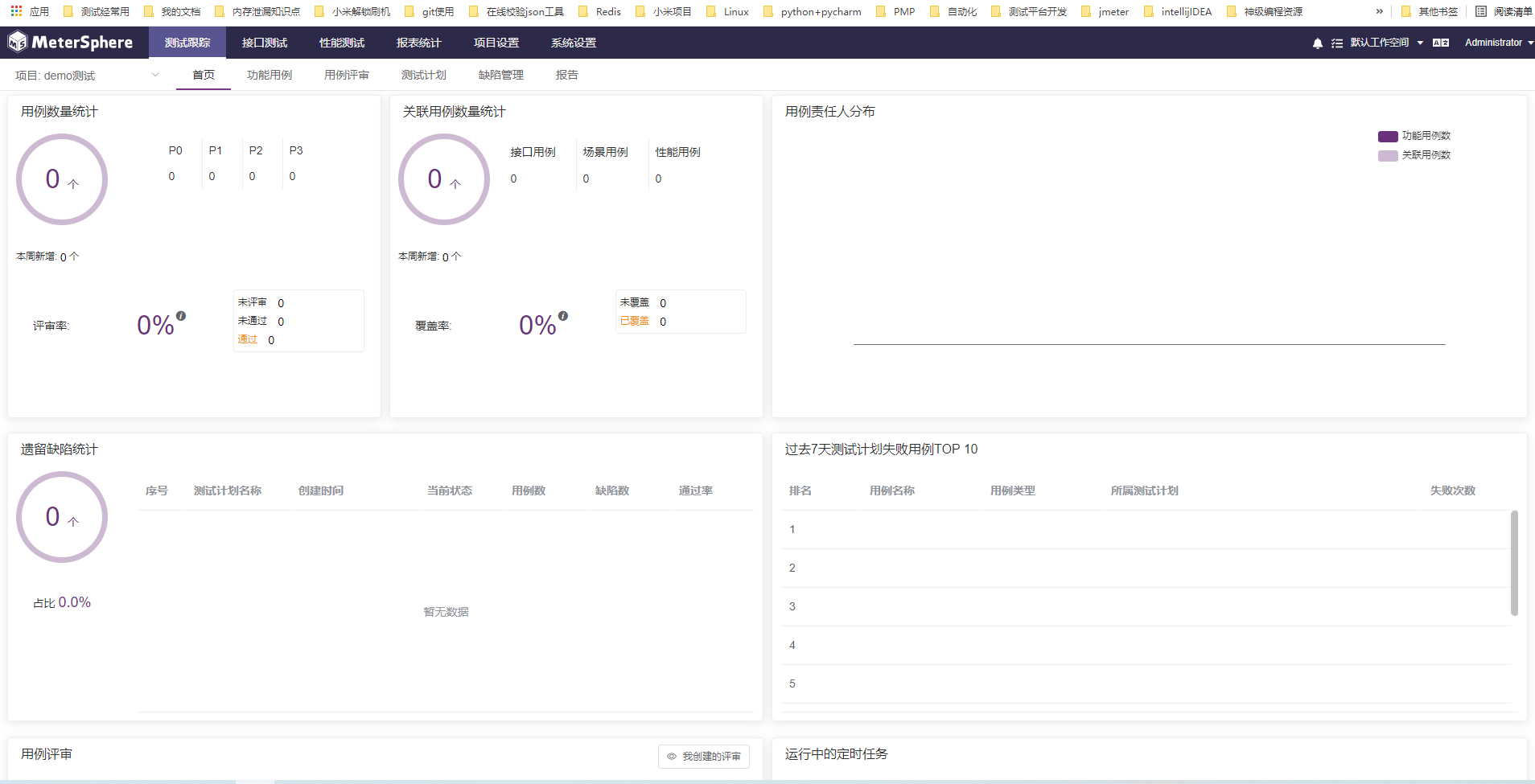Show more bookmarks via double-chevron

coord(1380,11)
